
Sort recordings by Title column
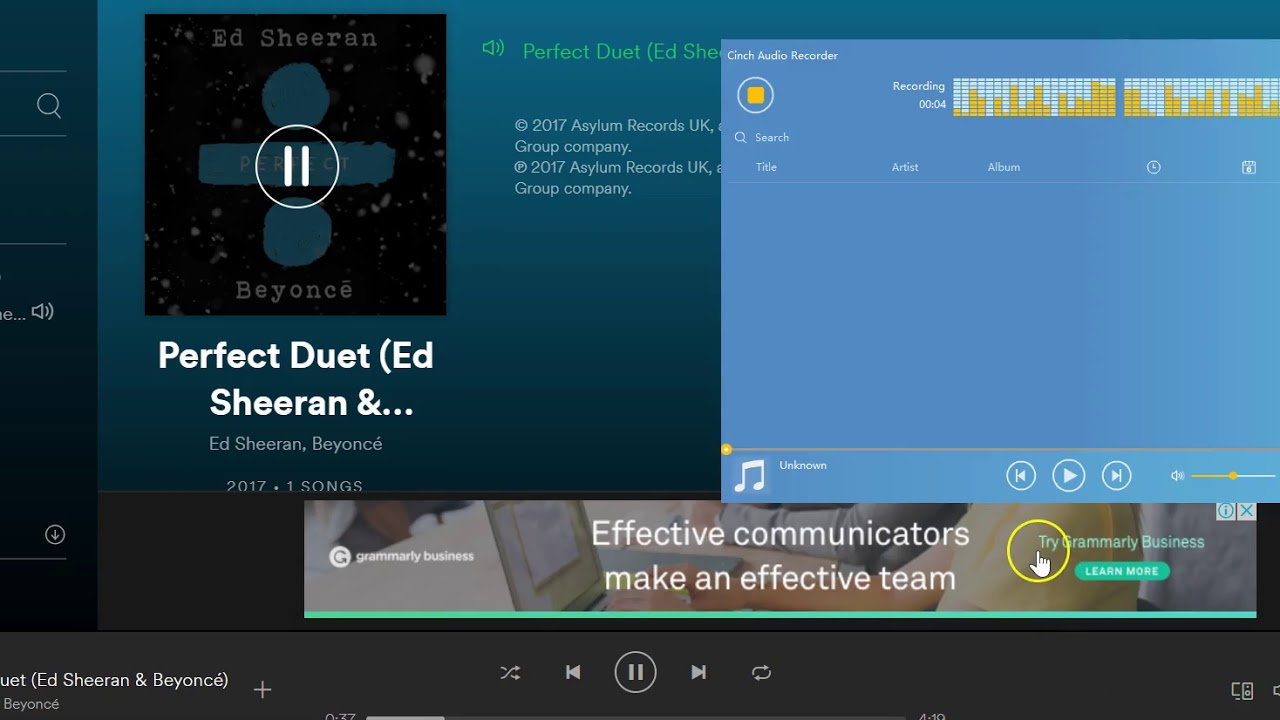[x=766, y=167]
